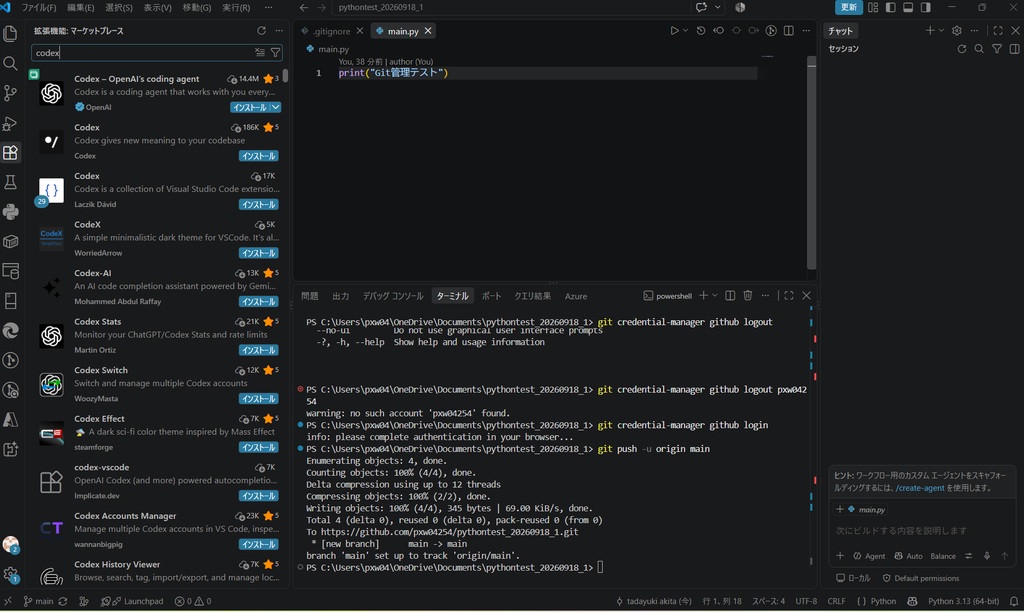This screenshot has width=1024, height=612.
Task: Focus the chat message input box
Action: [922, 530]
